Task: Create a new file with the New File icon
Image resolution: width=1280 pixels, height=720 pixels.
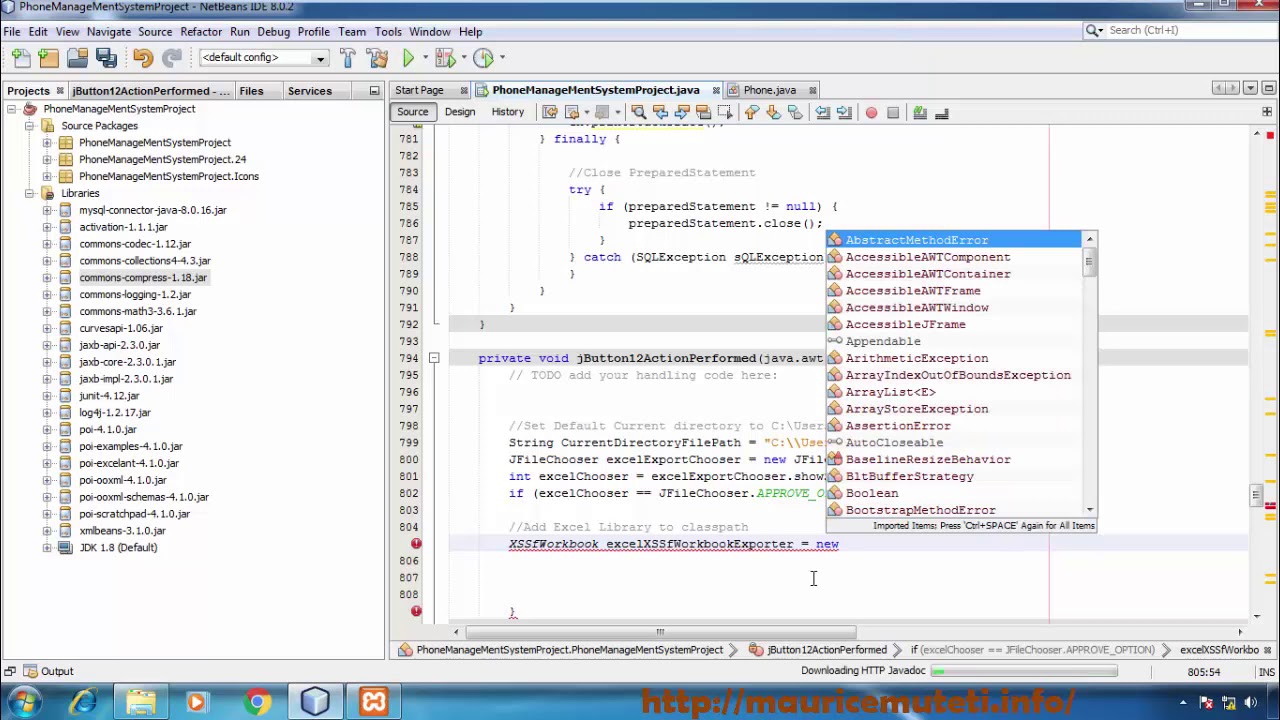Action: 22,58
